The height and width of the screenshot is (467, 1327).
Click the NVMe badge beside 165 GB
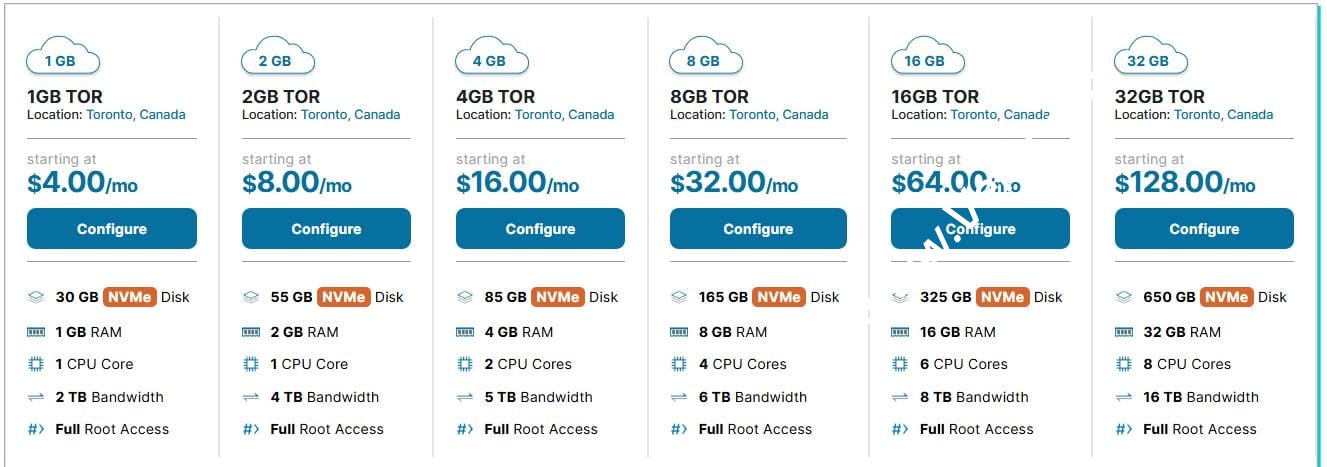[x=778, y=297]
